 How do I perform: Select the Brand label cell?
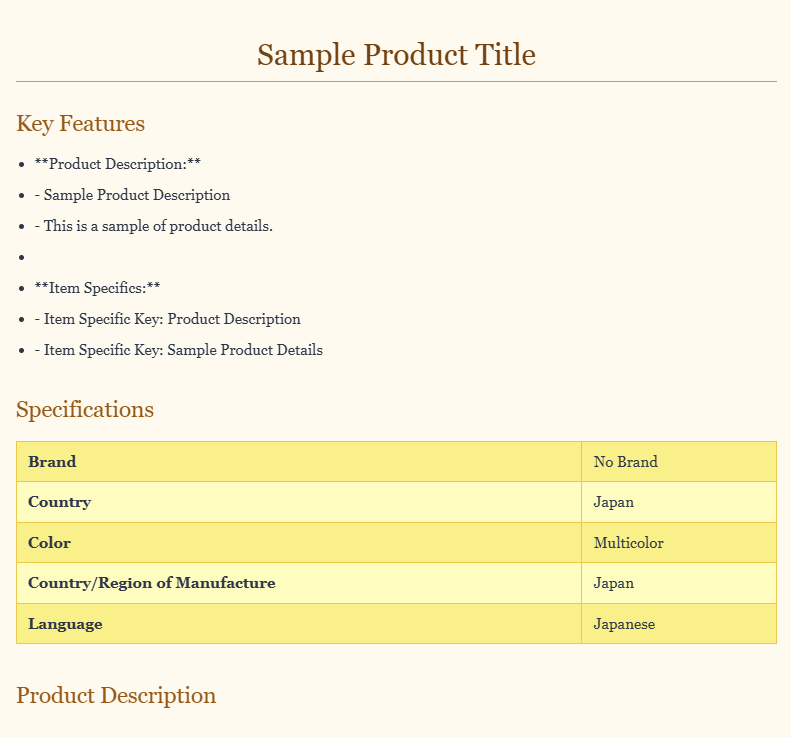(x=52, y=462)
